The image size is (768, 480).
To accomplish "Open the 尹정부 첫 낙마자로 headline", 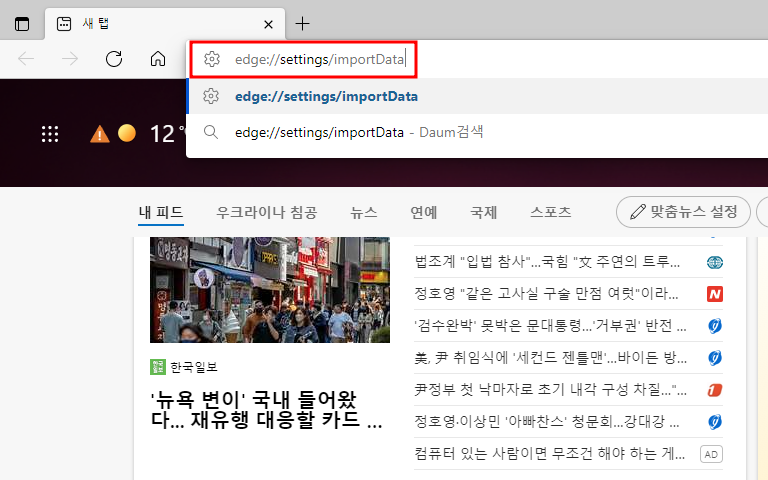I will pos(550,390).
